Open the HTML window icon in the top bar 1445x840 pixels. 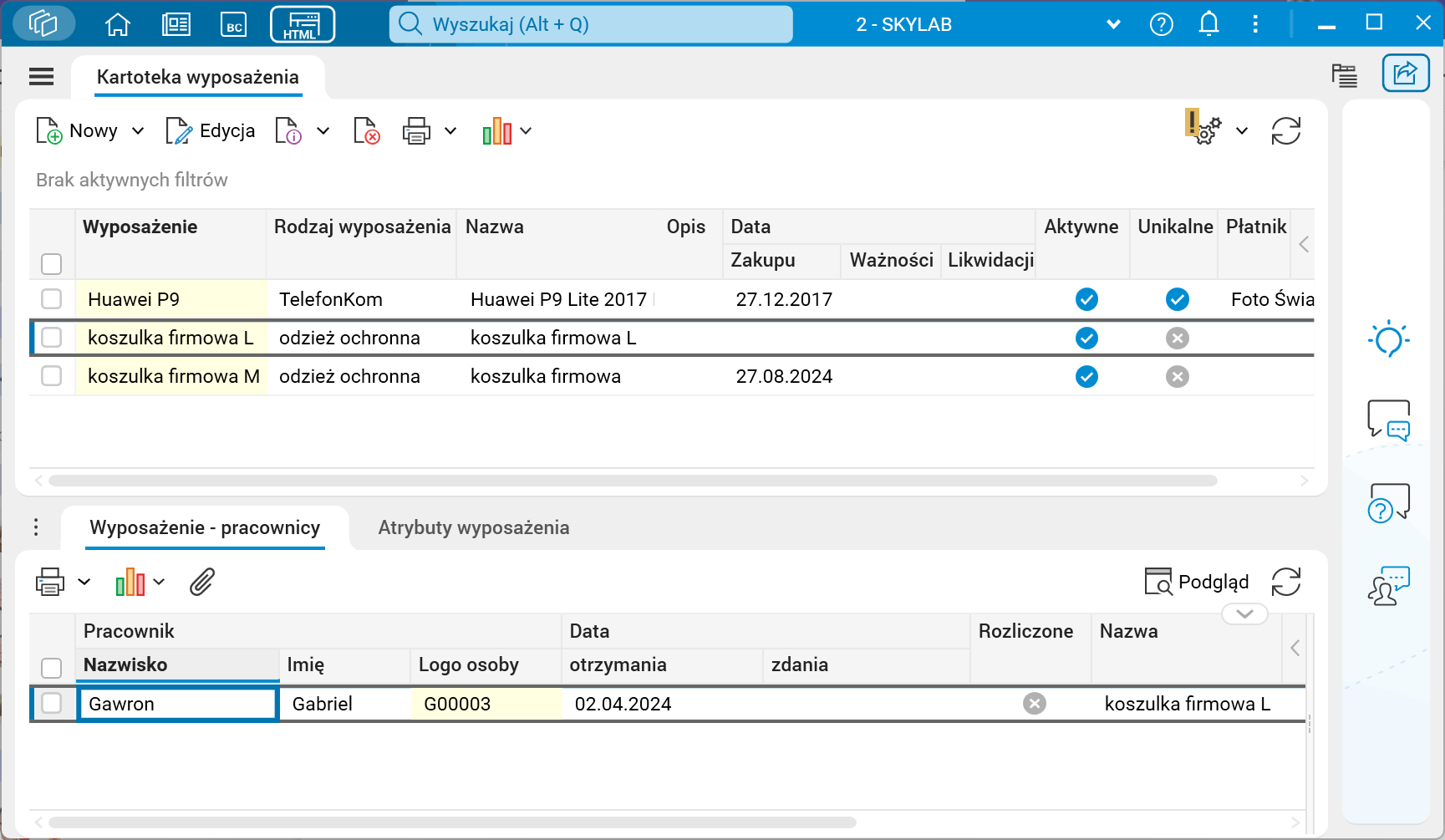(303, 24)
